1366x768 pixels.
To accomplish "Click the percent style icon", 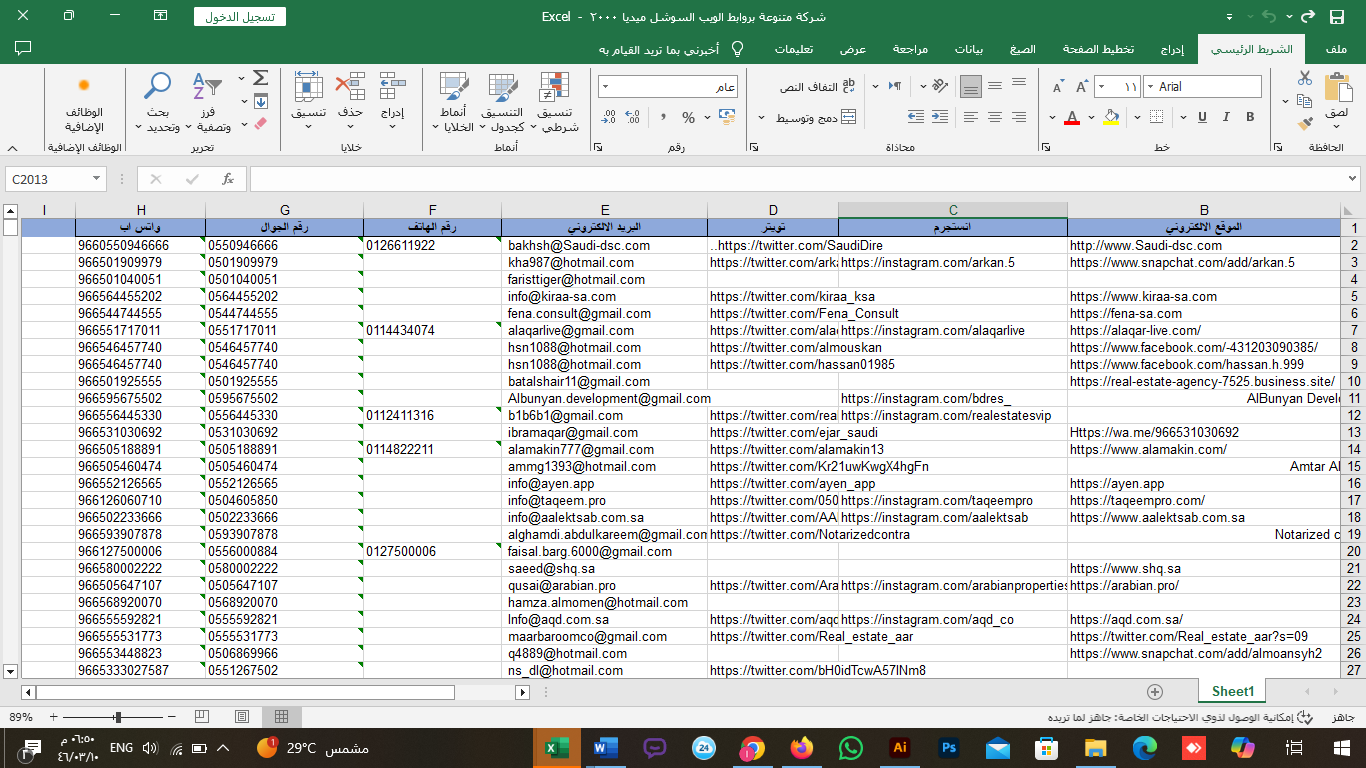I will pyautogui.click(x=688, y=118).
